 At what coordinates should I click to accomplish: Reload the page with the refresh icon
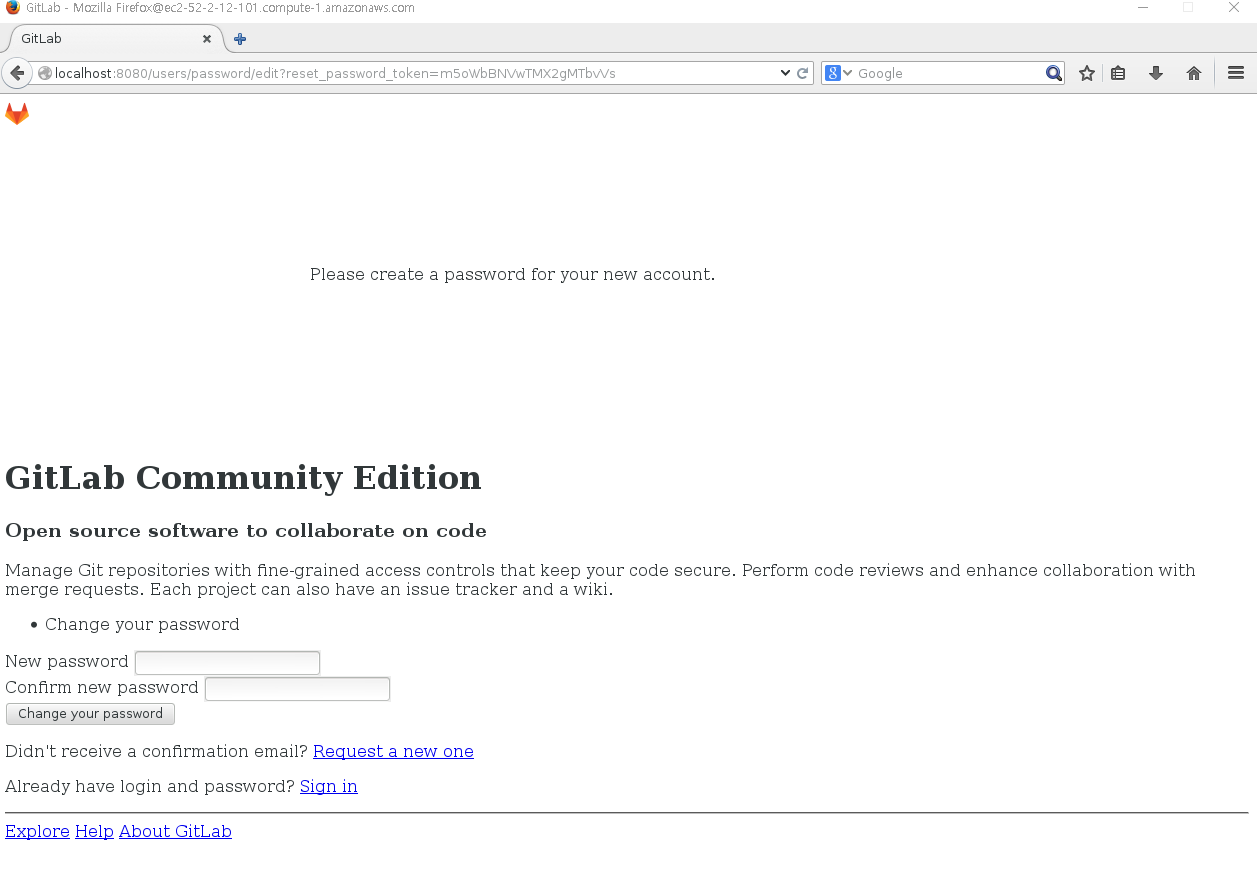(x=802, y=73)
